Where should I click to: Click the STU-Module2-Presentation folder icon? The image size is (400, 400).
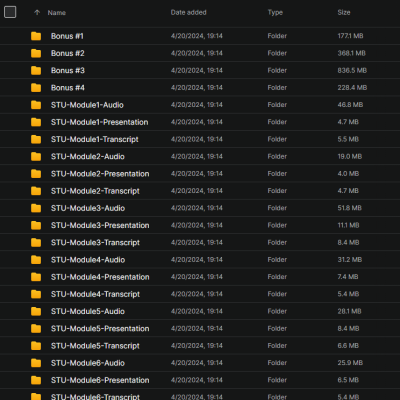[x=36, y=174]
